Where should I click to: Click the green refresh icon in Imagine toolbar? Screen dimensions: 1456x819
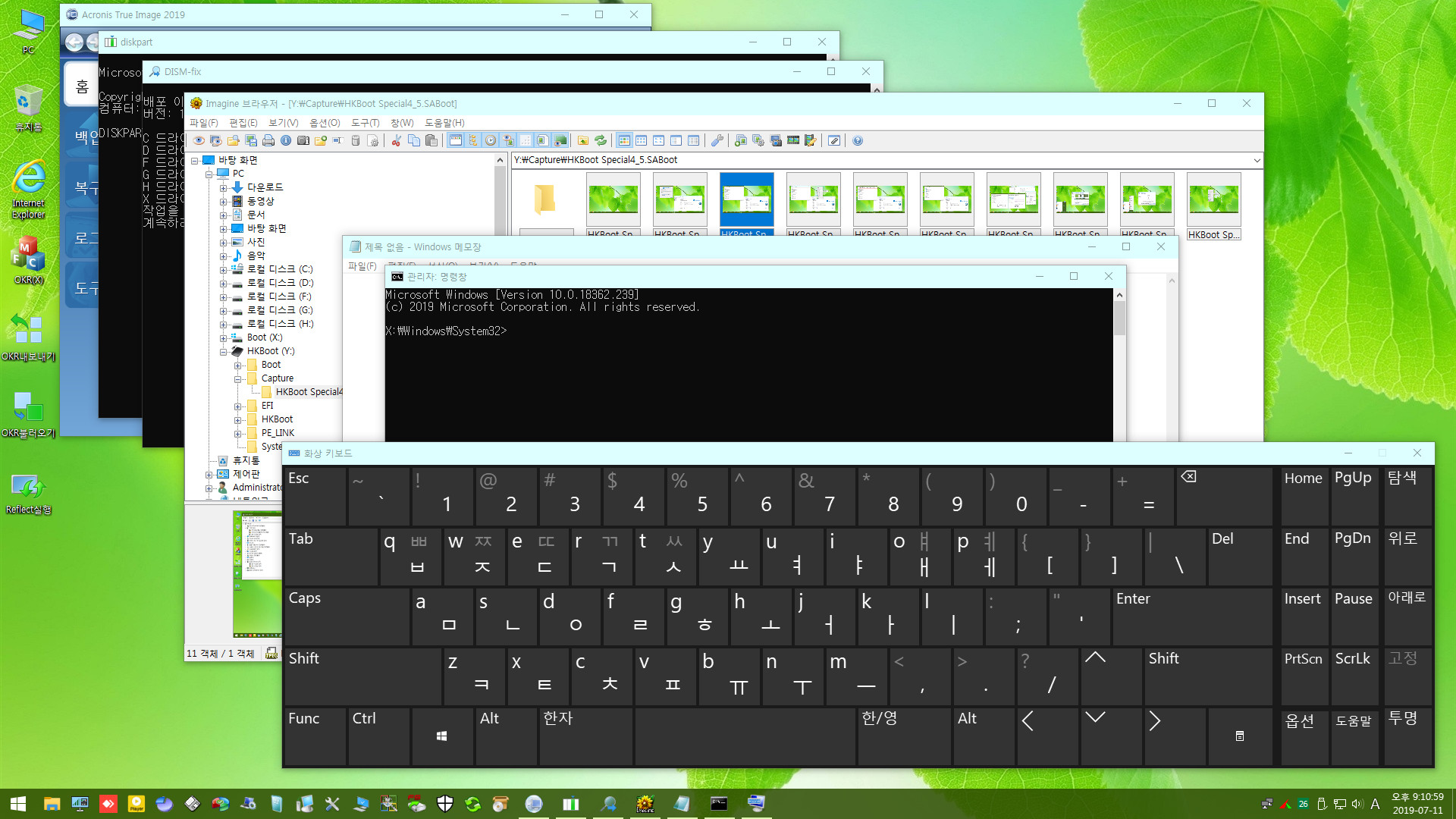click(x=601, y=140)
